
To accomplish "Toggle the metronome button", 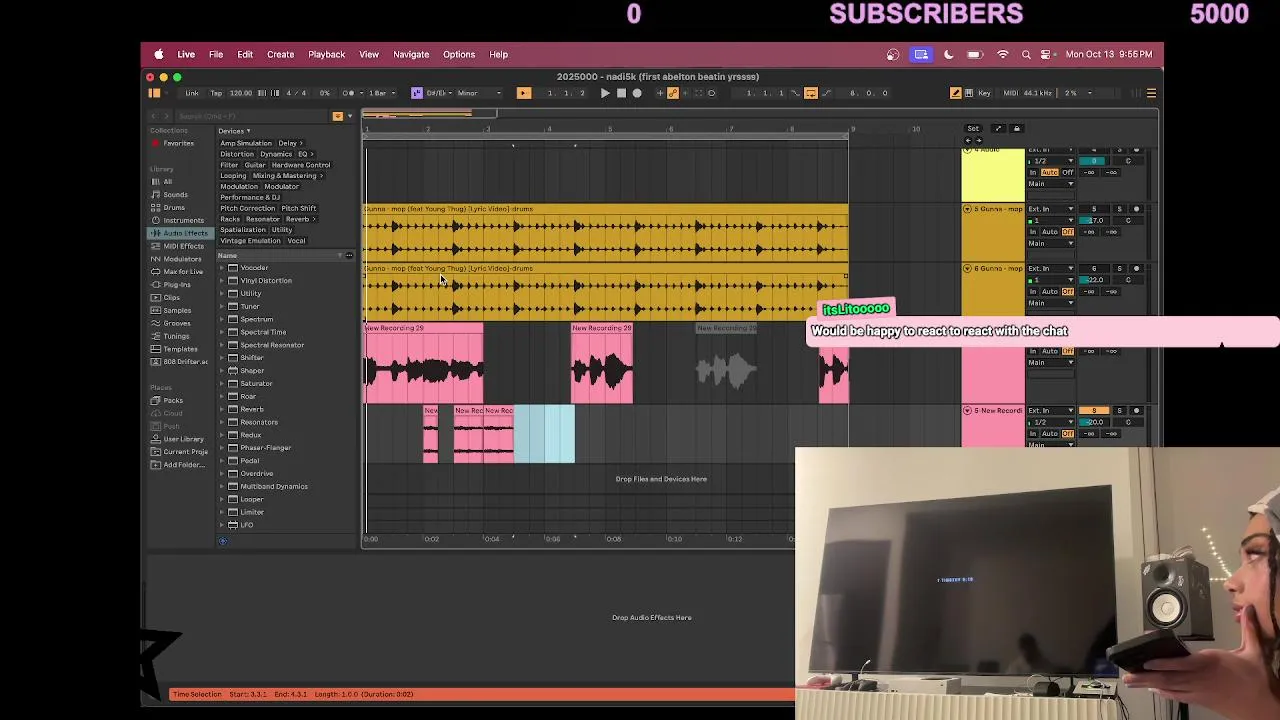I will pyautogui.click(x=346, y=93).
